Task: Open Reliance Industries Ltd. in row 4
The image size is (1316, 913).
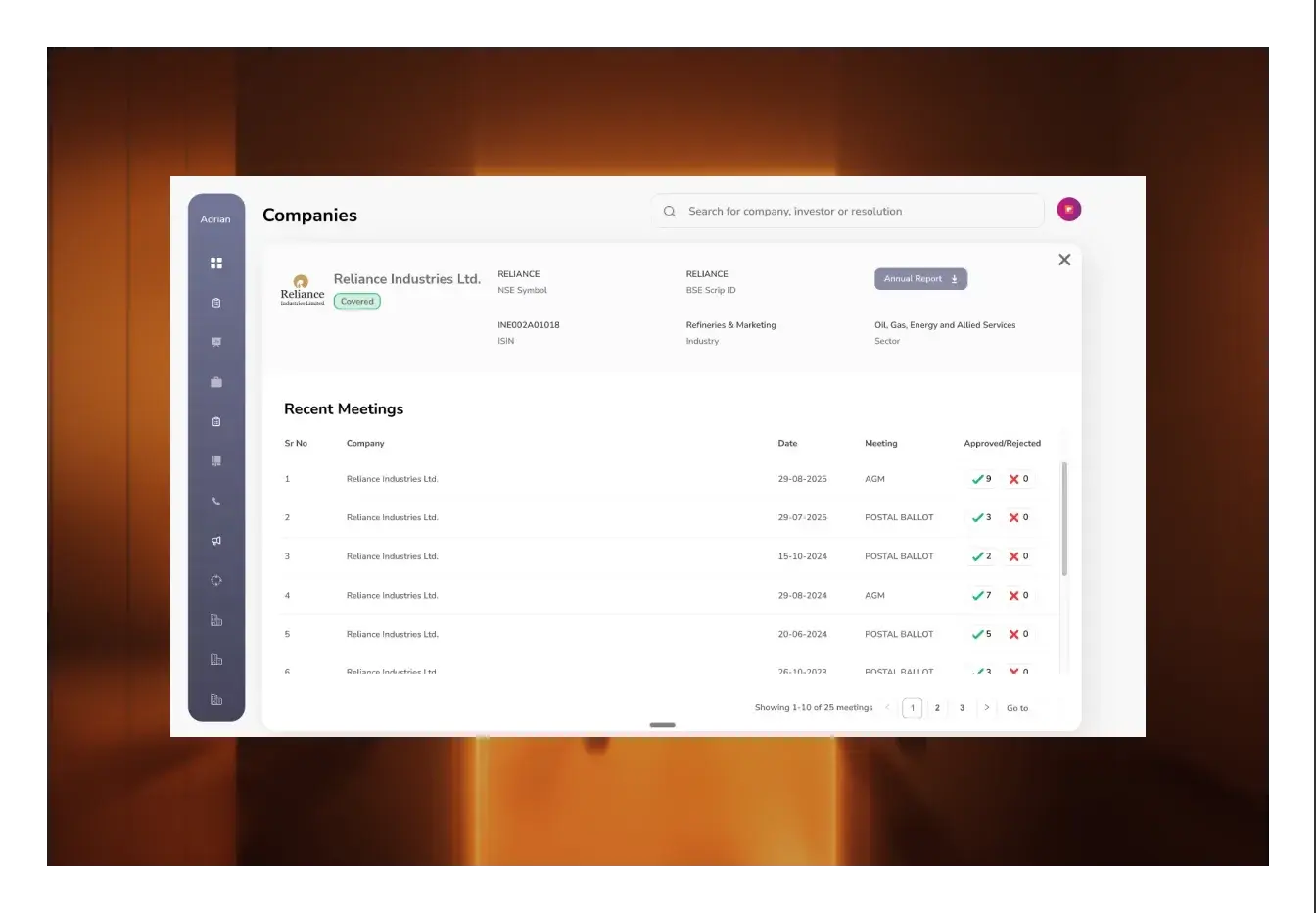Action: point(392,595)
